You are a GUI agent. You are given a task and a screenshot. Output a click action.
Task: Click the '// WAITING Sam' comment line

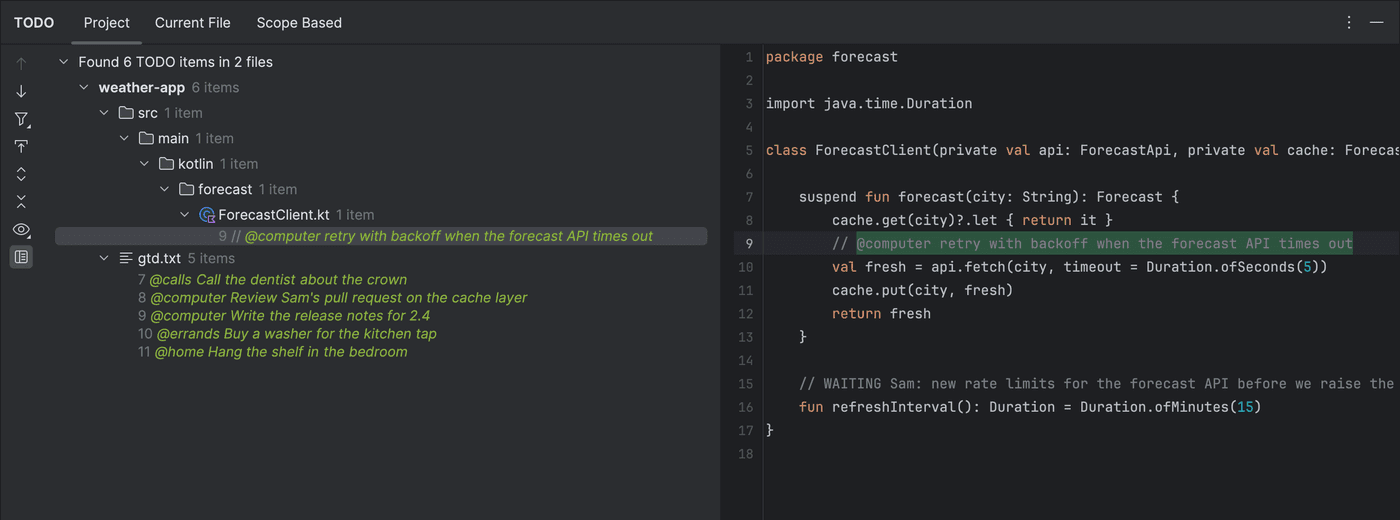point(1099,384)
